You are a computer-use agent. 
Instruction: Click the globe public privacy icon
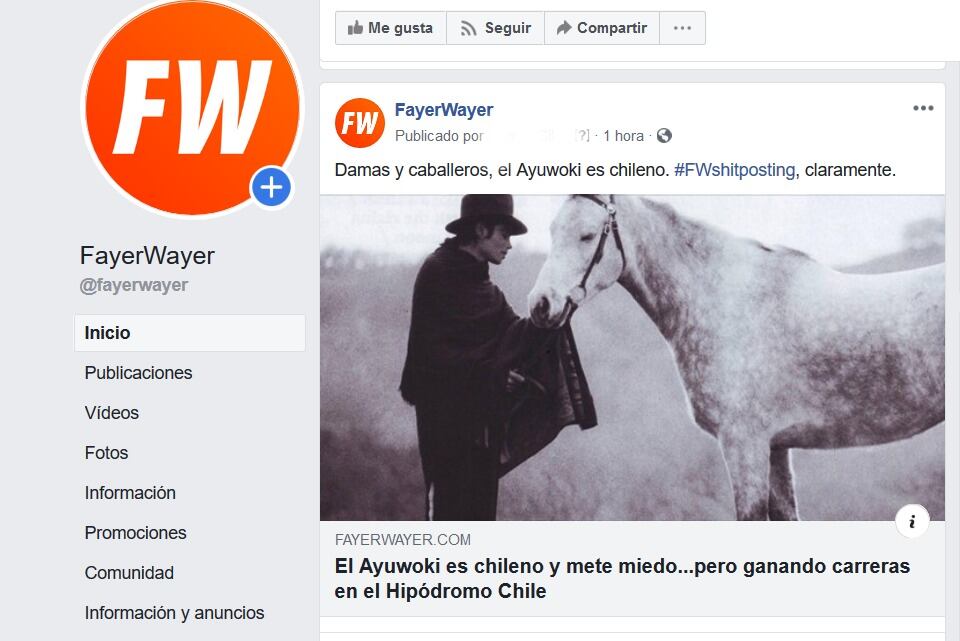click(x=664, y=135)
